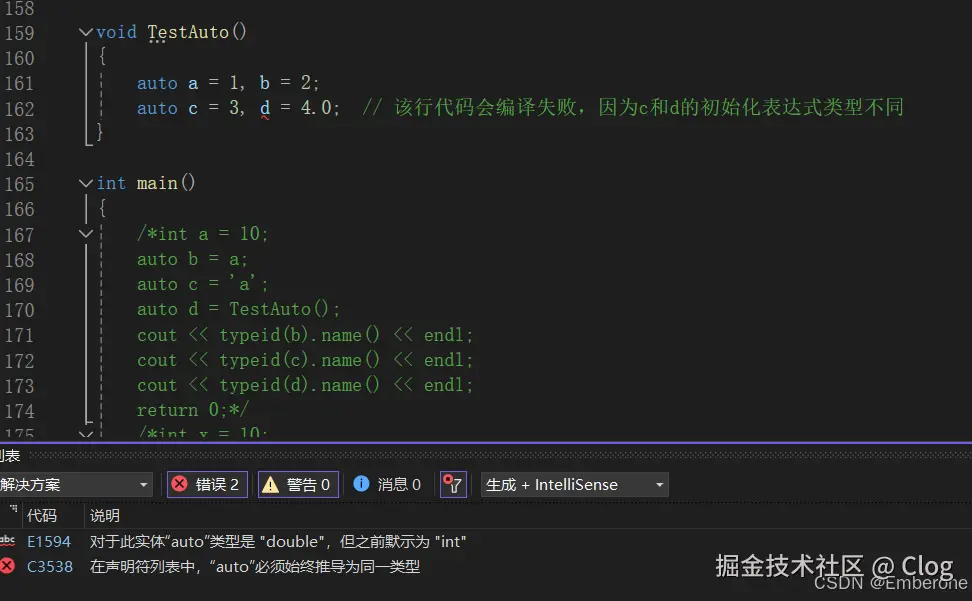Image resolution: width=972 pixels, height=601 pixels.
Task: Toggle the 错误 2 errors filter
Action: point(206,484)
